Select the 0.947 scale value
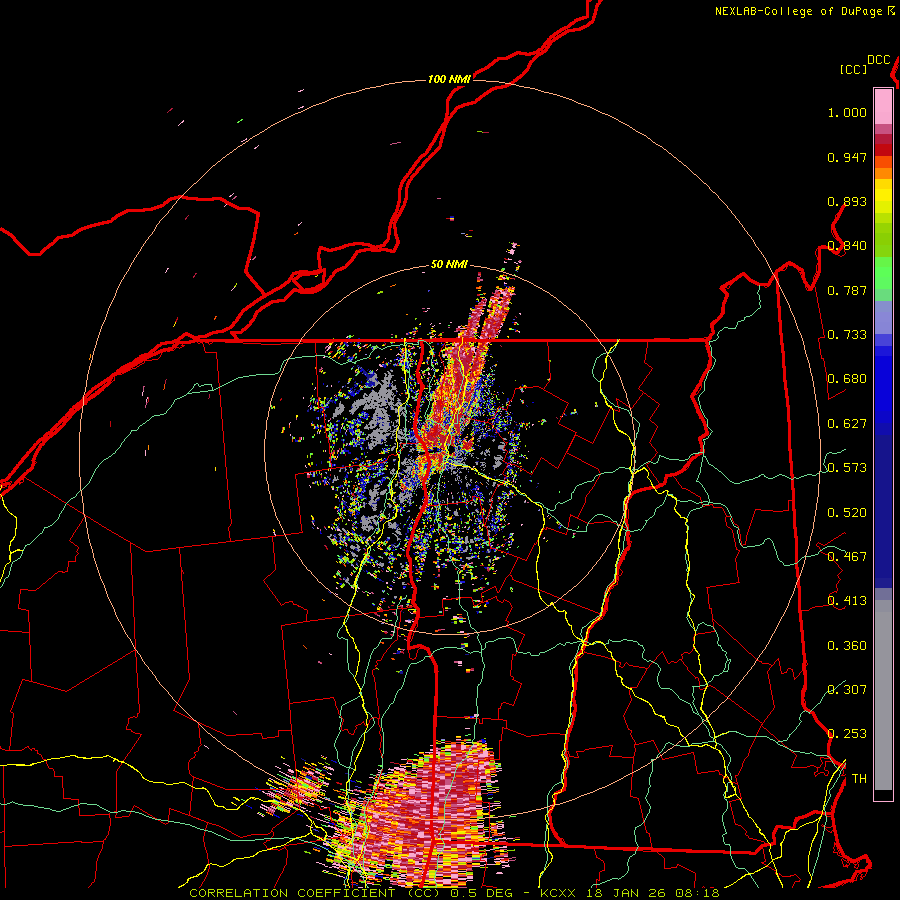This screenshot has width=900, height=900. click(847, 157)
